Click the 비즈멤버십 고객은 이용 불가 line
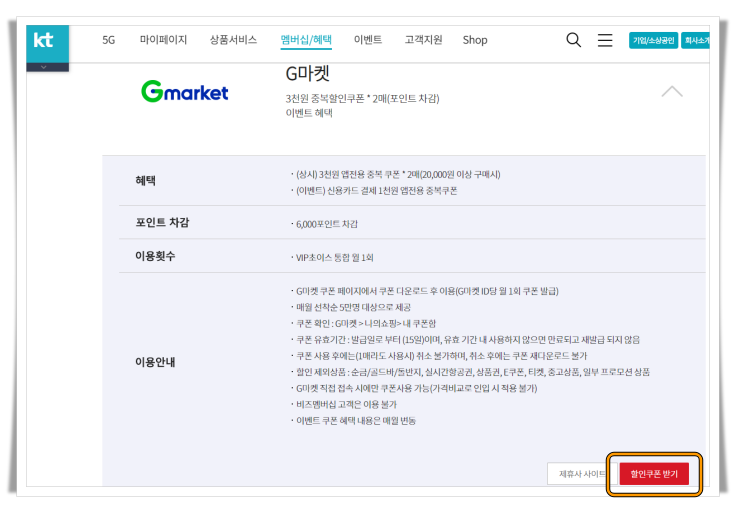 pyautogui.click(x=346, y=405)
